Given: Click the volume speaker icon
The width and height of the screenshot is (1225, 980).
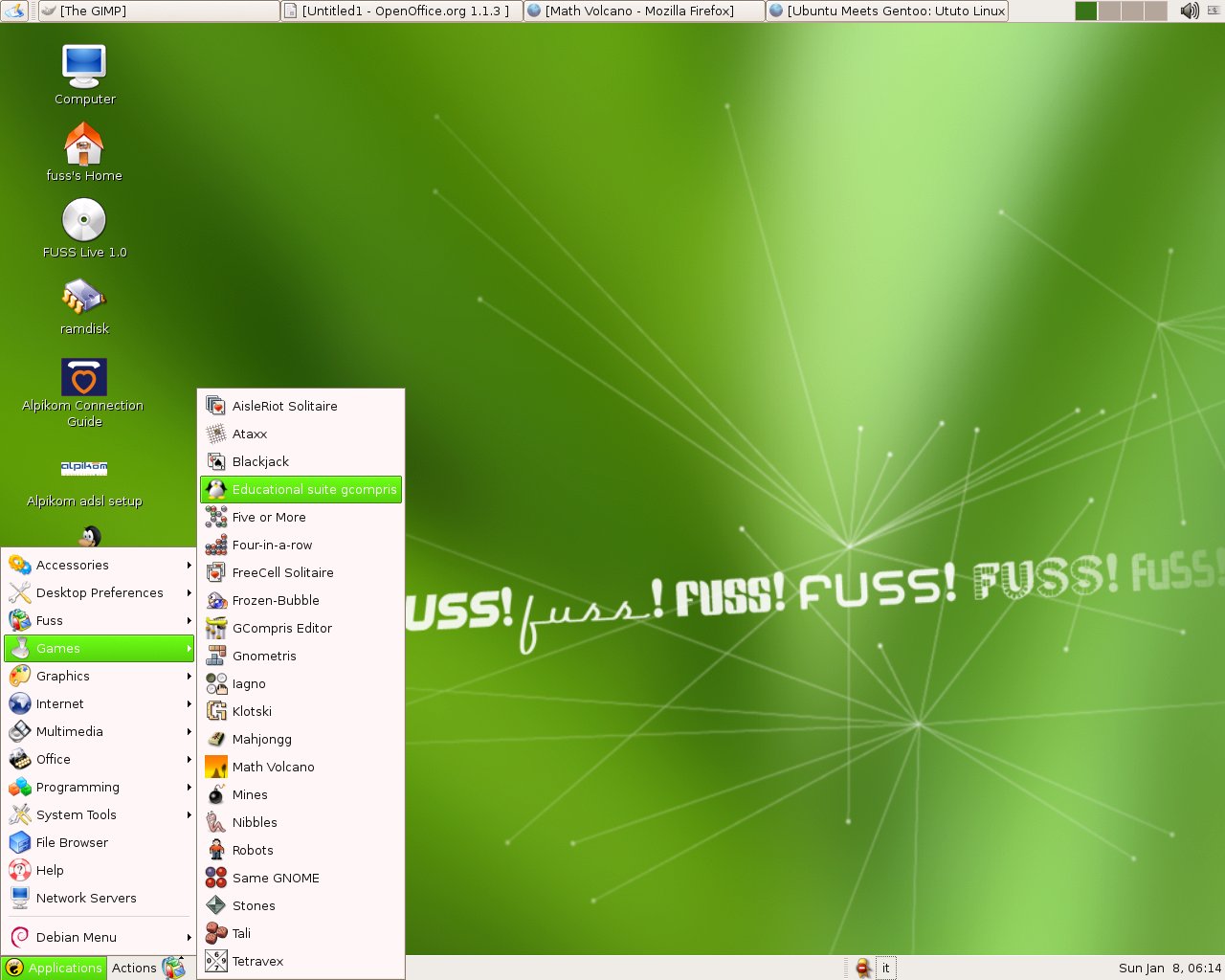Looking at the screenshot, I should tap(1190, 11).
